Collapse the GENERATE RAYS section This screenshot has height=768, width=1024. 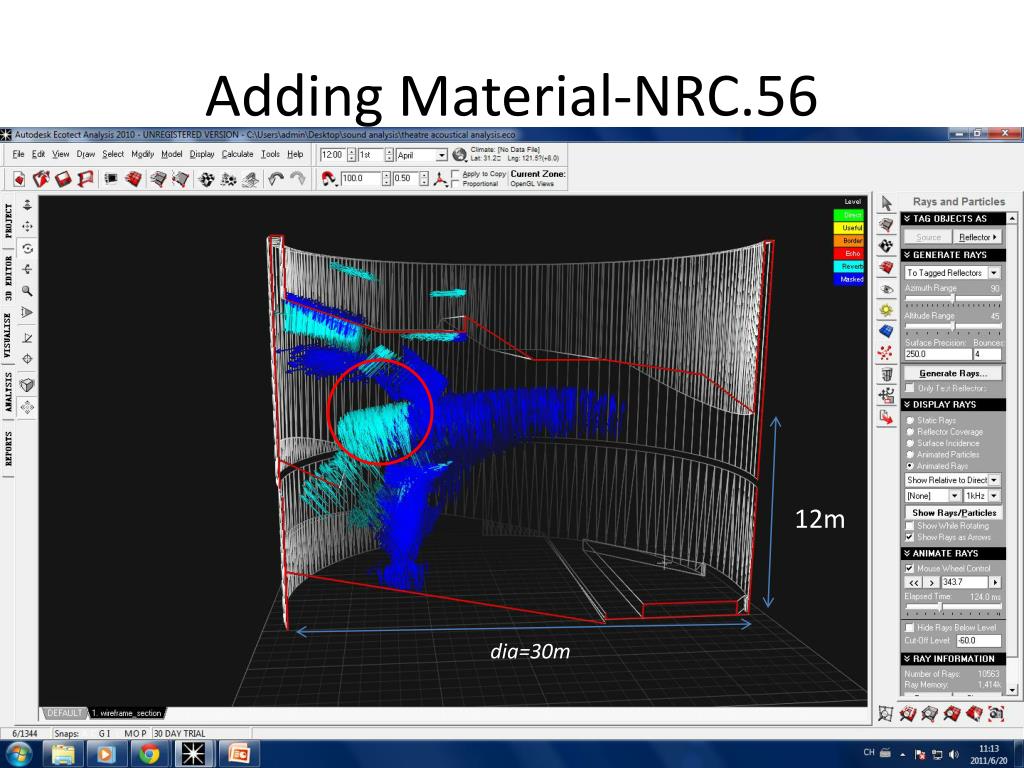(x=953, y=255)
